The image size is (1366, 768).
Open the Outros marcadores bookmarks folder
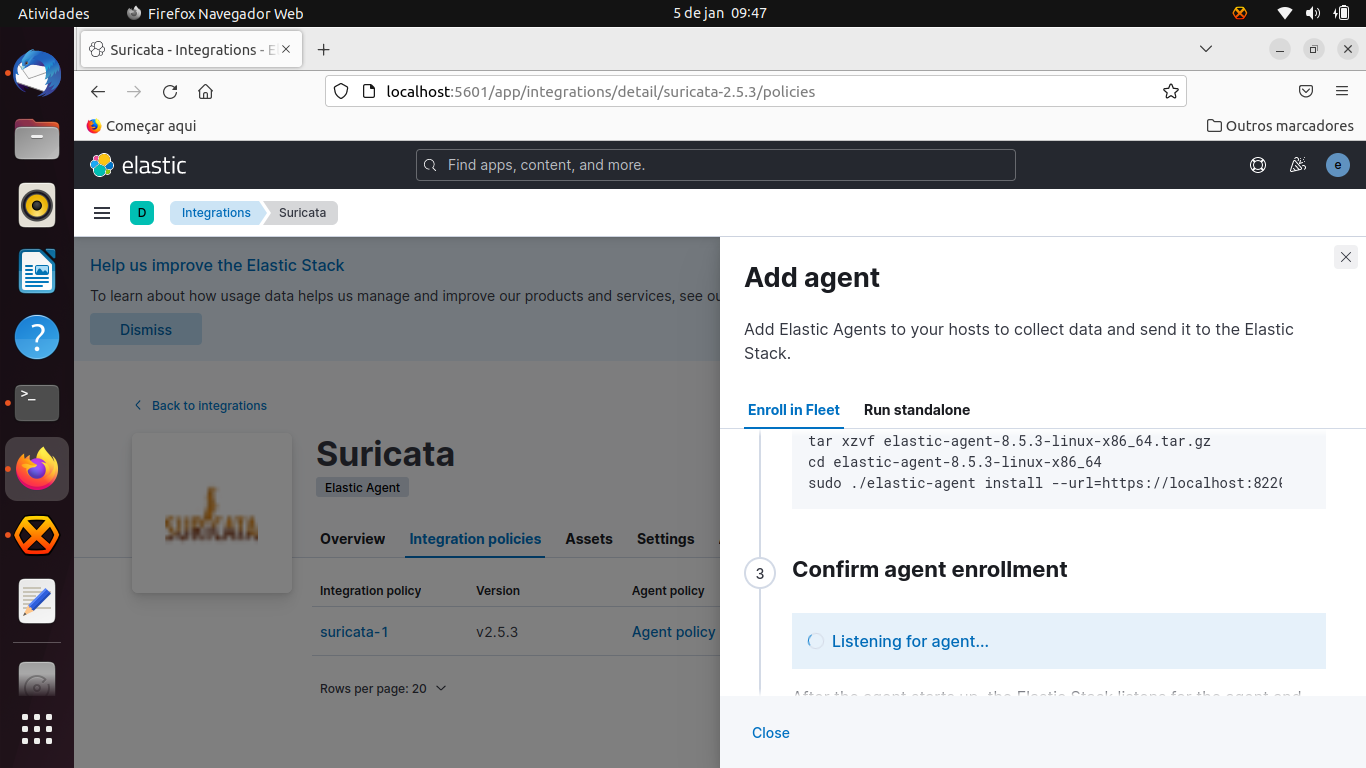(1280, 126)
